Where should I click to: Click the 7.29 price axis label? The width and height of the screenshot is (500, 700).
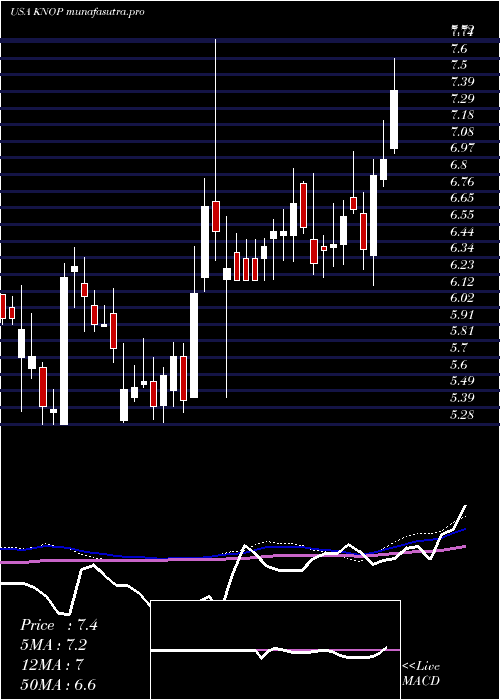462,98
